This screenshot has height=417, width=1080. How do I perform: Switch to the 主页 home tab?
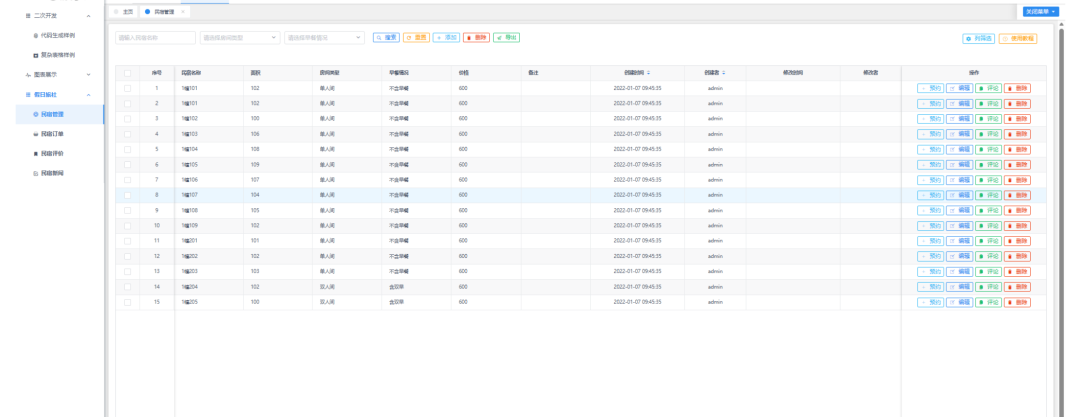click(124, 12)
